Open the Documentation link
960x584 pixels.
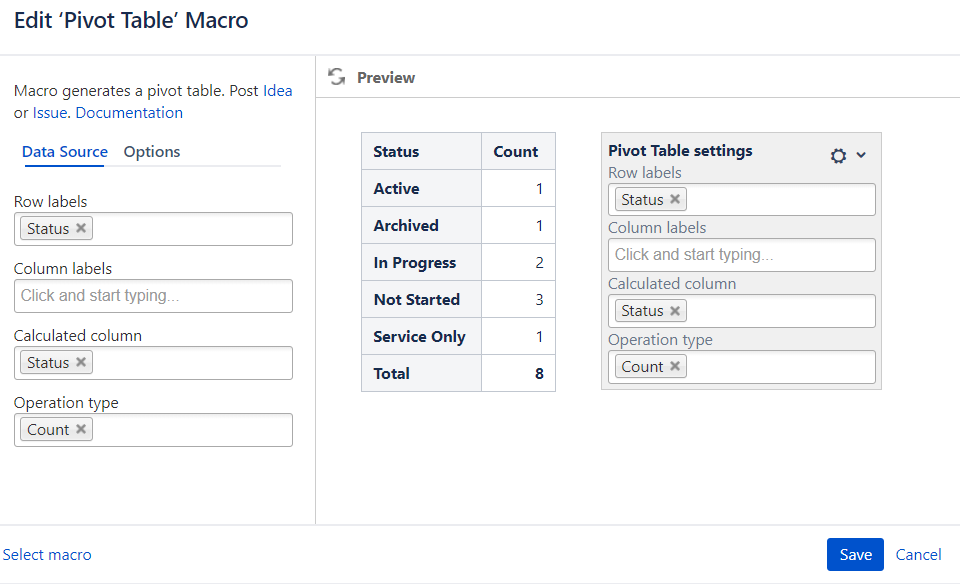[129, 113]
